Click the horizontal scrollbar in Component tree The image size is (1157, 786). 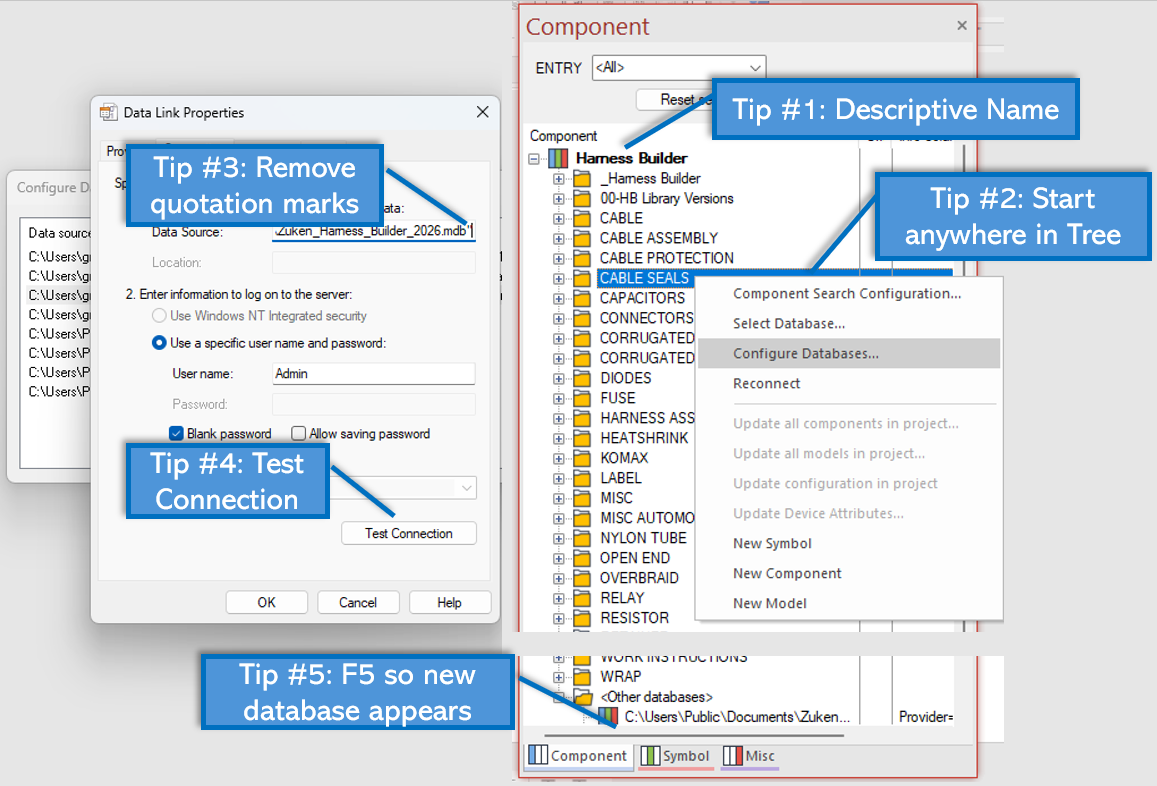click(x=694, y=735)
